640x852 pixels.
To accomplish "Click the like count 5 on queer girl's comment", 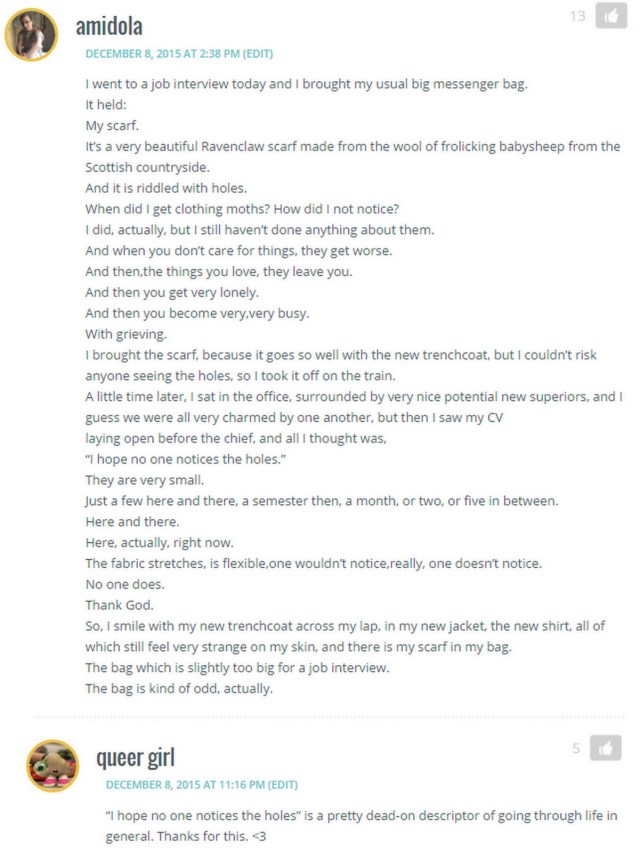I will pos(576,749).
